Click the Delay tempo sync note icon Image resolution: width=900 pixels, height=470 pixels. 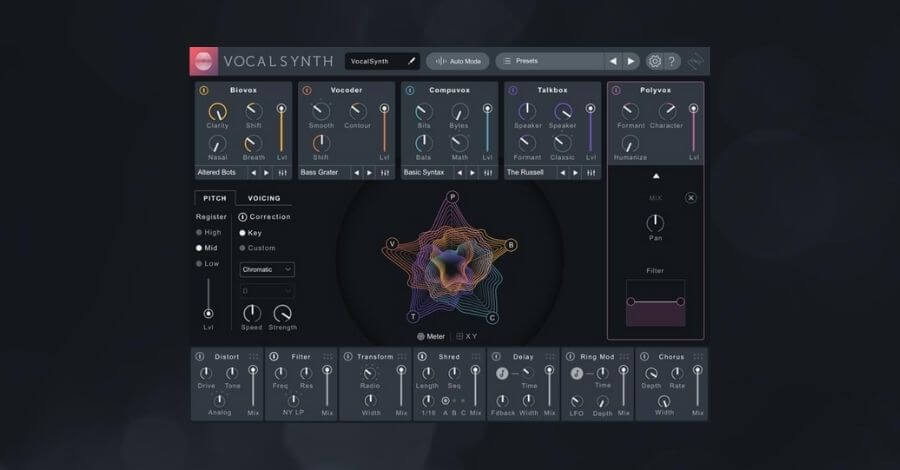(502, 374)
